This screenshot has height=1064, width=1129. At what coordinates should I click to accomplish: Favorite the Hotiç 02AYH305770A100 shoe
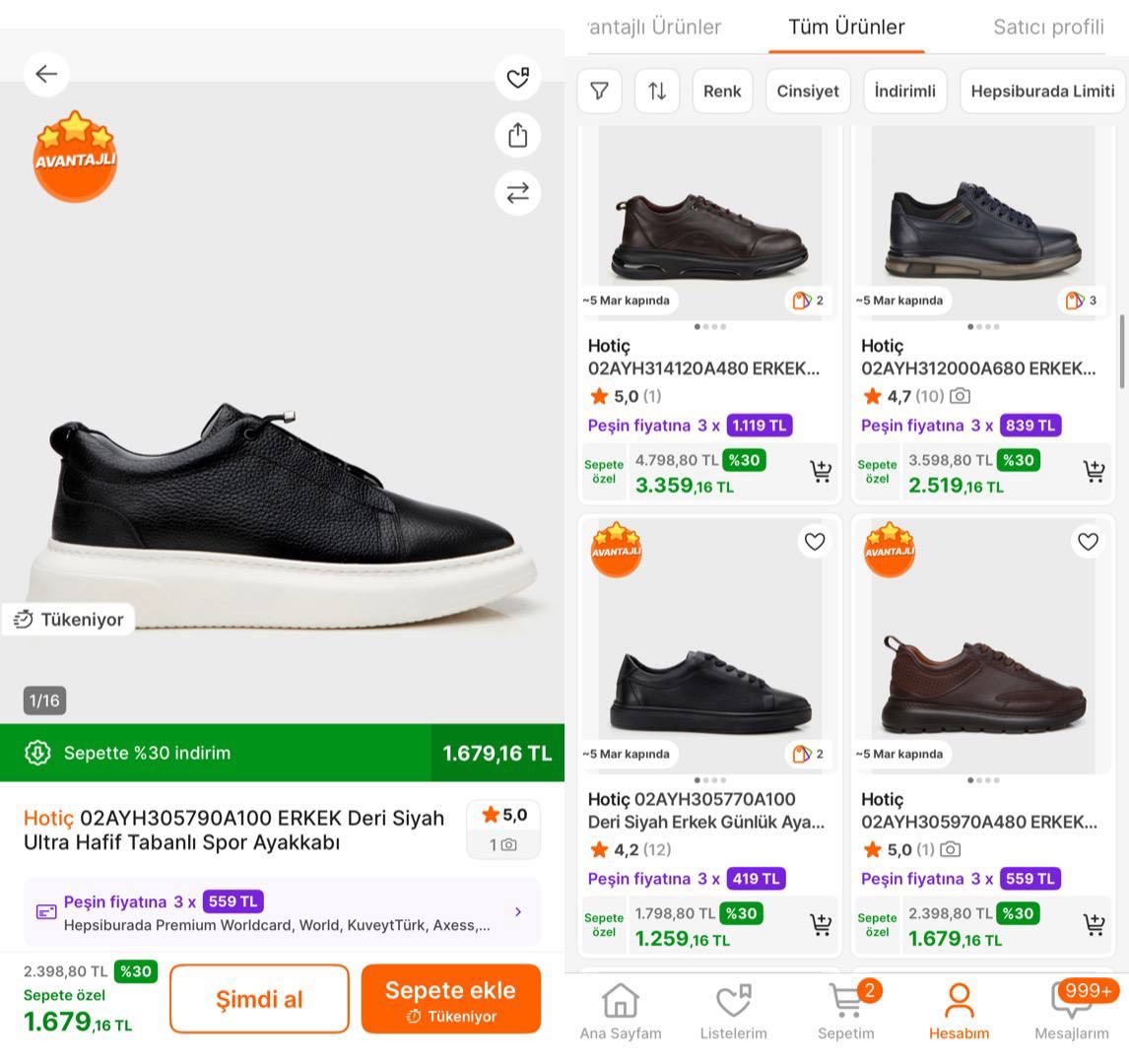click(815, 541)
